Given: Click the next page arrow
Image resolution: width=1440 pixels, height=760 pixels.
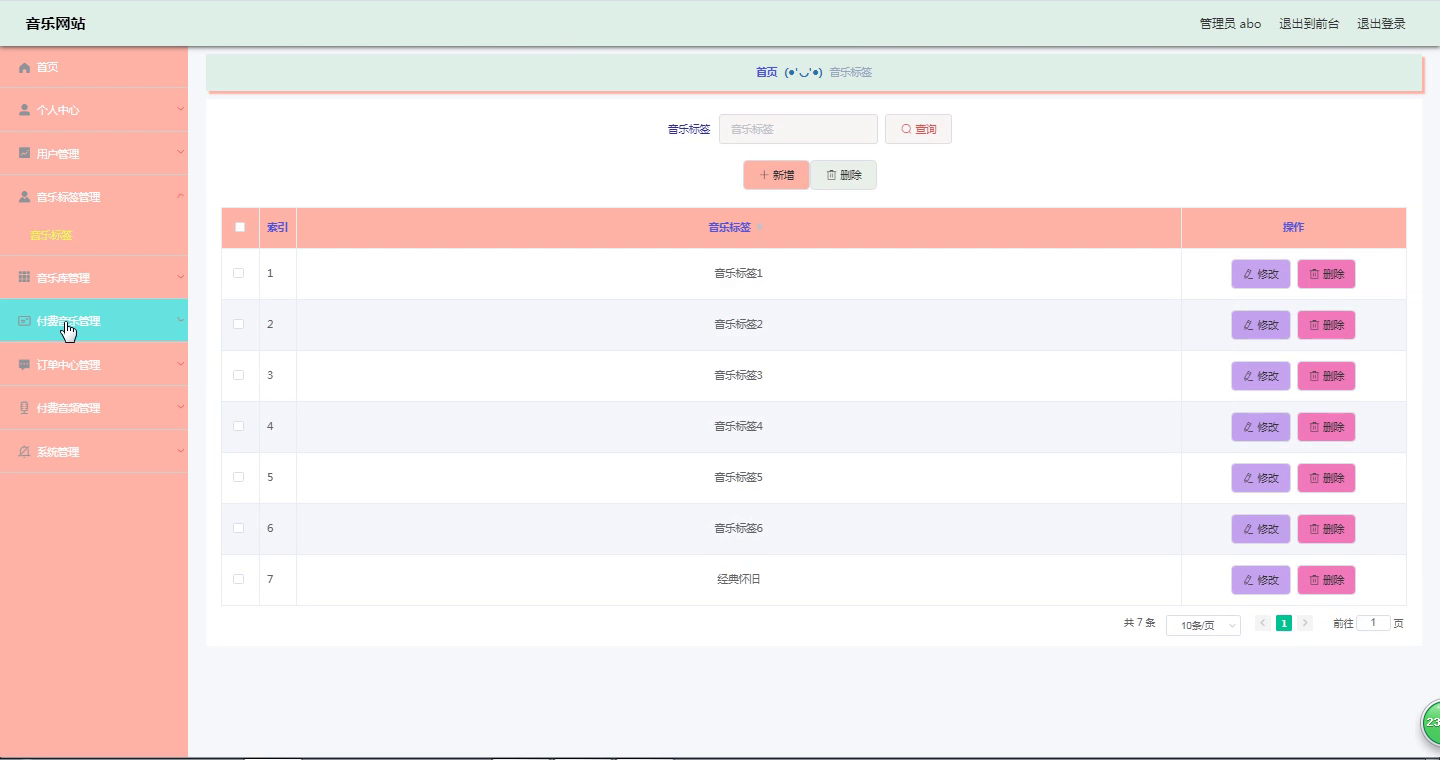Looking at the screenshot, I should [x=1305, y=623].
